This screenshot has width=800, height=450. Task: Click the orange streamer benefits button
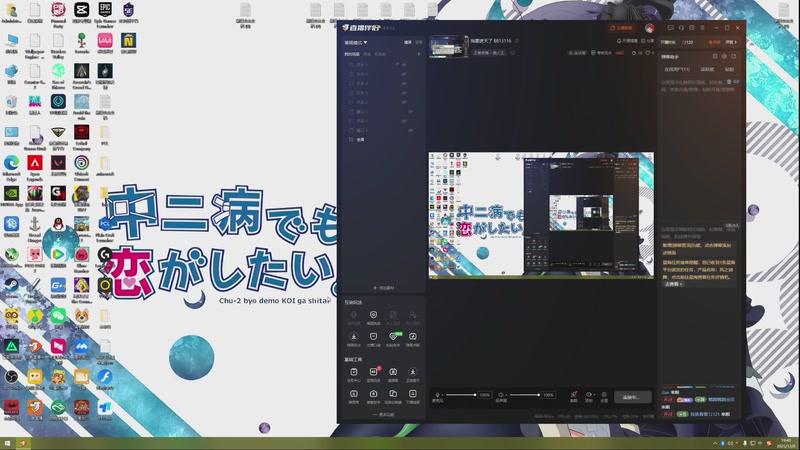[x=621, y=28]
